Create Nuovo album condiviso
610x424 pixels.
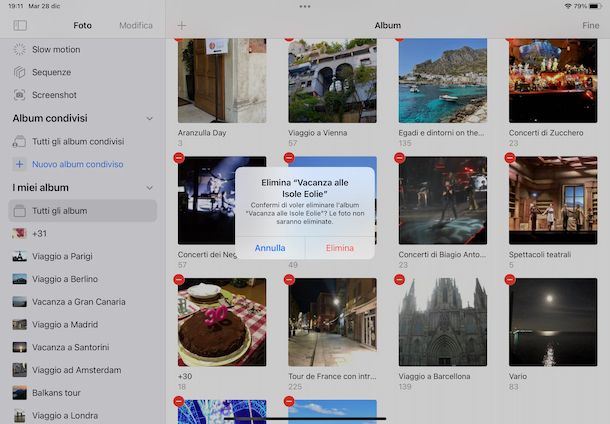82,164
